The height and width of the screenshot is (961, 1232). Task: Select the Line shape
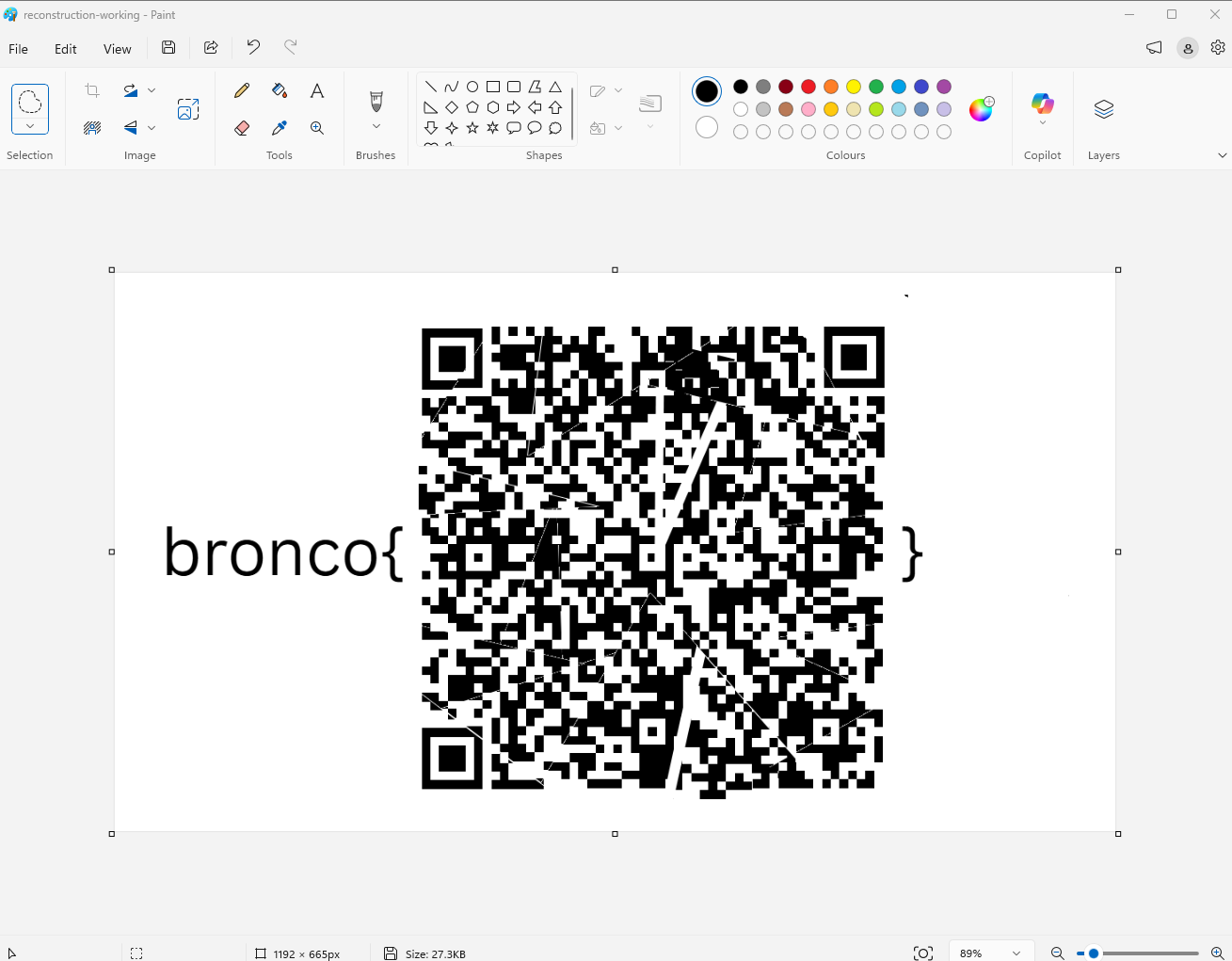pos(431,87)
